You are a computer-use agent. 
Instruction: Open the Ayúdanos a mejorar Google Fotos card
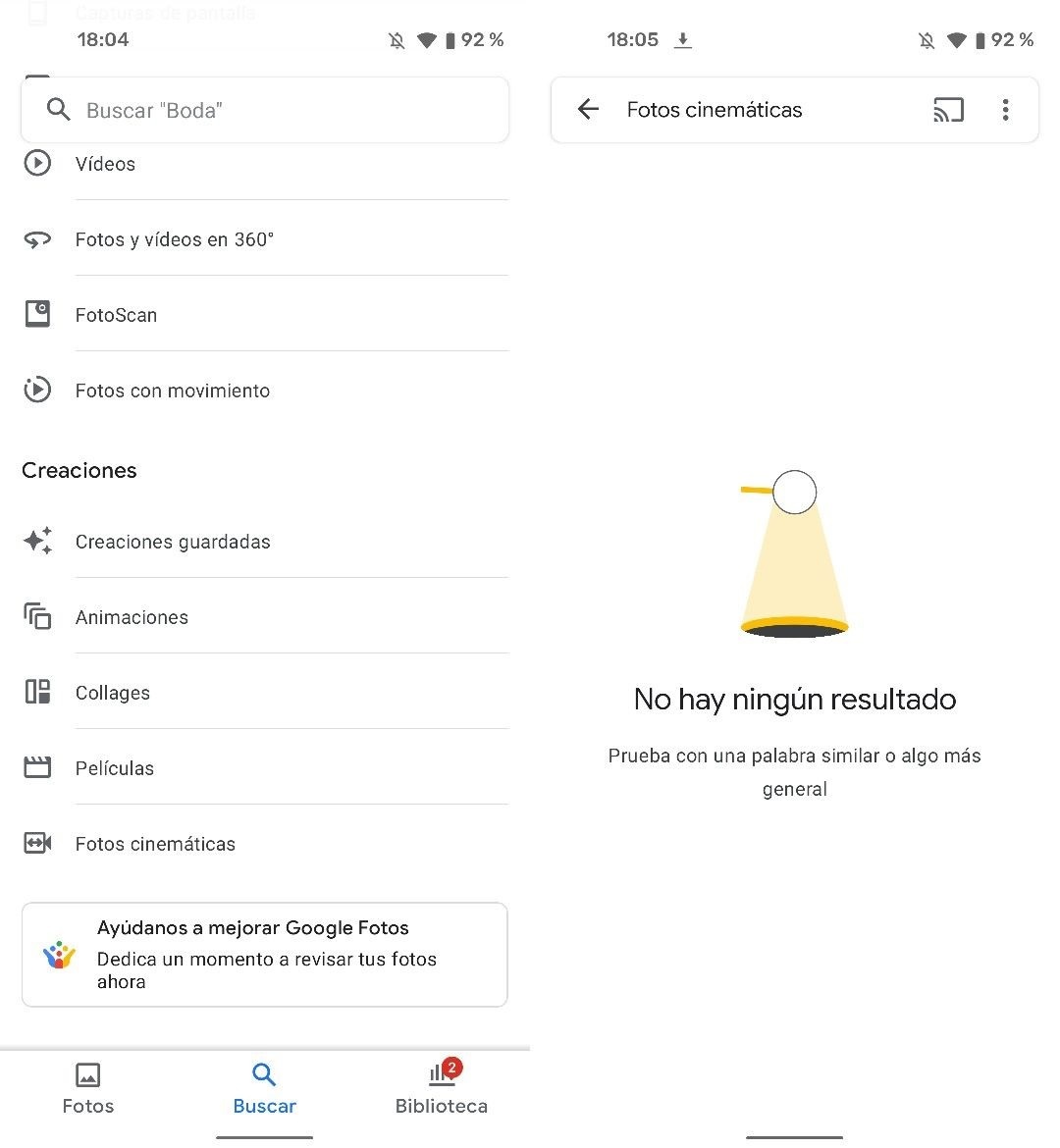click(264, 954)
